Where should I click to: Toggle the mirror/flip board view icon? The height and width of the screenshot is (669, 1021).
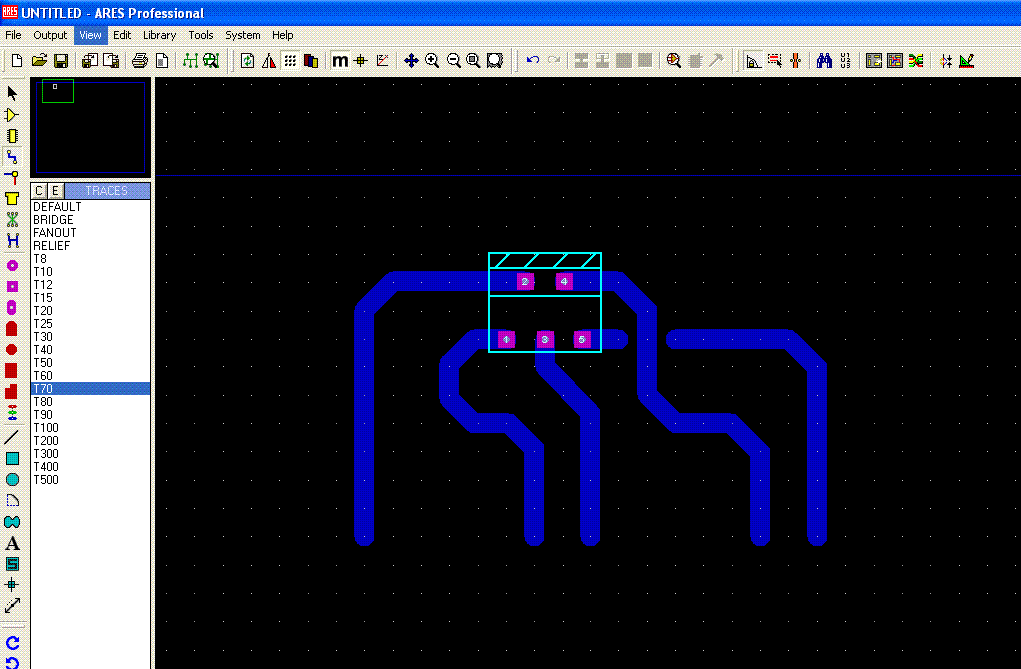268,61
